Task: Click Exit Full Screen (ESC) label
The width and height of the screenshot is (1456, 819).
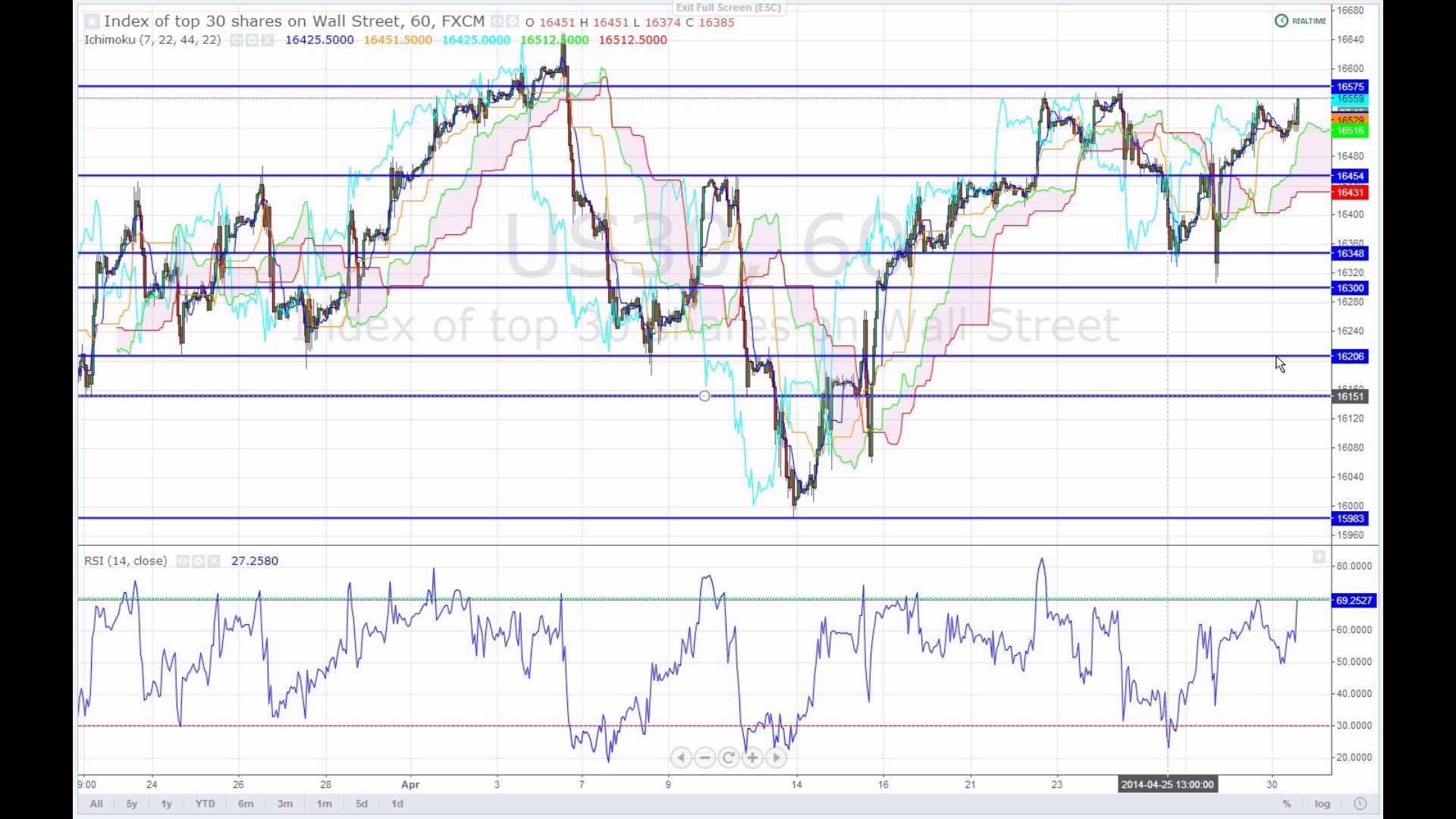Action: (x=728, y=8)
